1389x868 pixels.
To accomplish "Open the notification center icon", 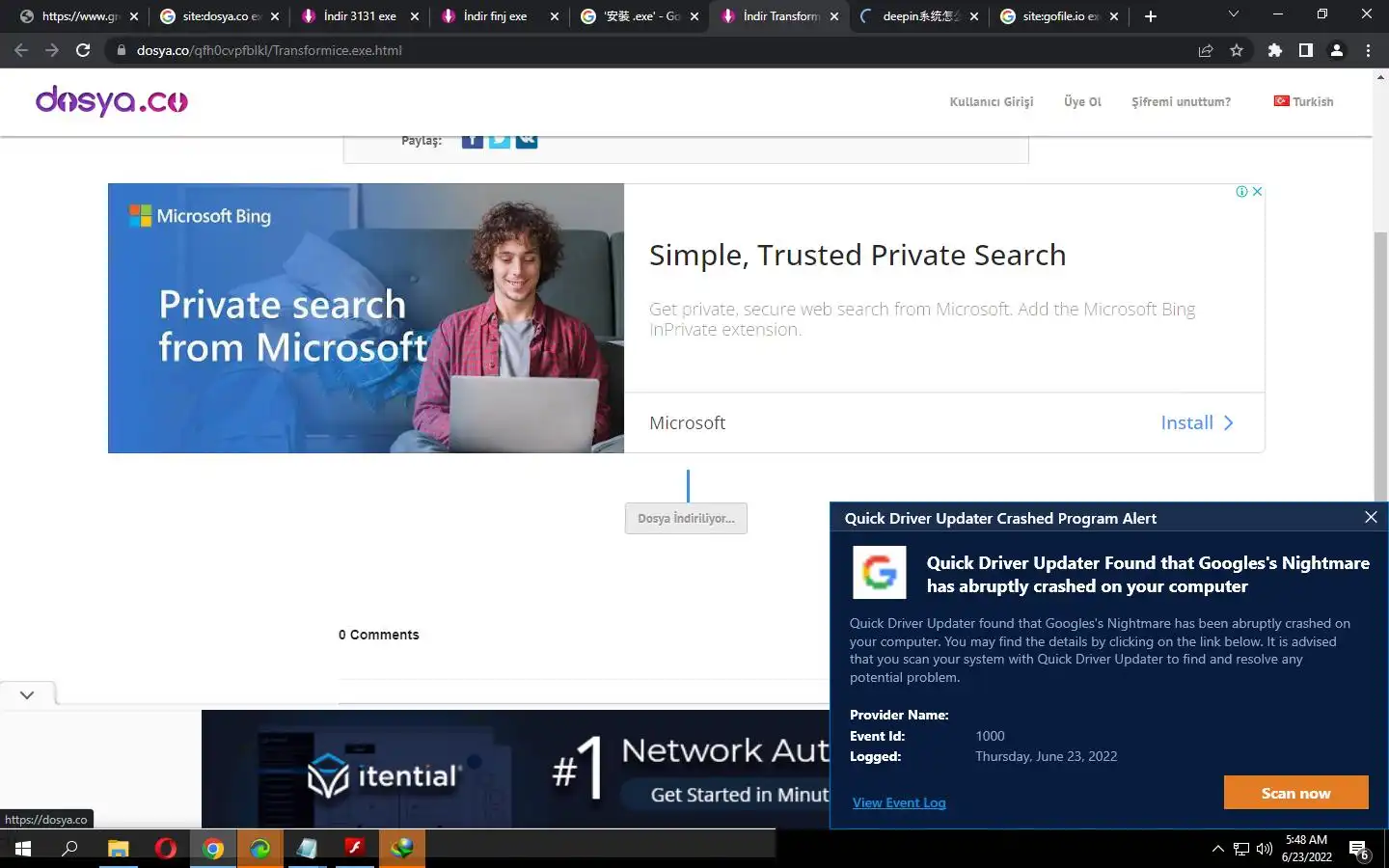I will [x=1360, y=850].
